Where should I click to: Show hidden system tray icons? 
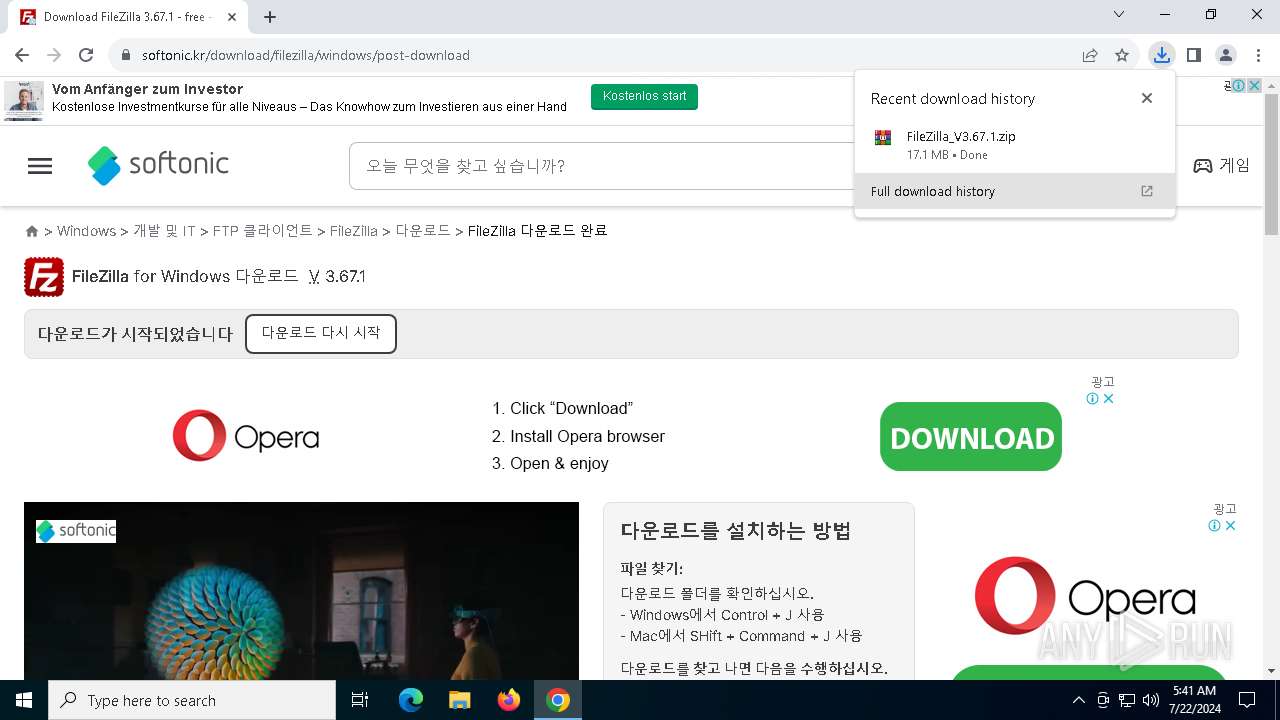[x=1078, y=700]
